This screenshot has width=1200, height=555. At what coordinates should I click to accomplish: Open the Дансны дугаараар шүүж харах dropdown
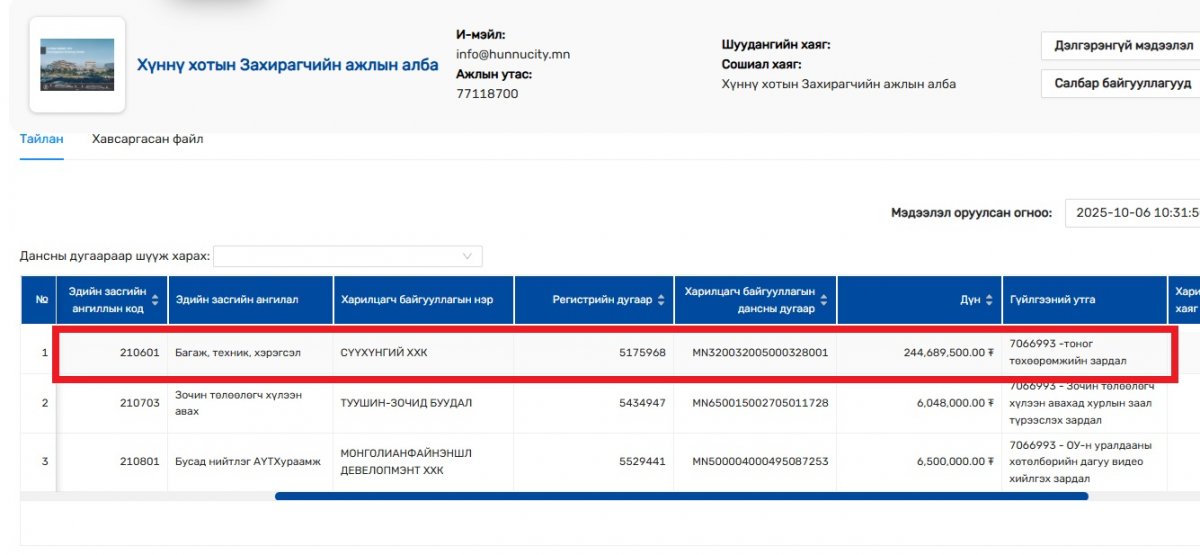pyautogui.click(x=348, y=257)
